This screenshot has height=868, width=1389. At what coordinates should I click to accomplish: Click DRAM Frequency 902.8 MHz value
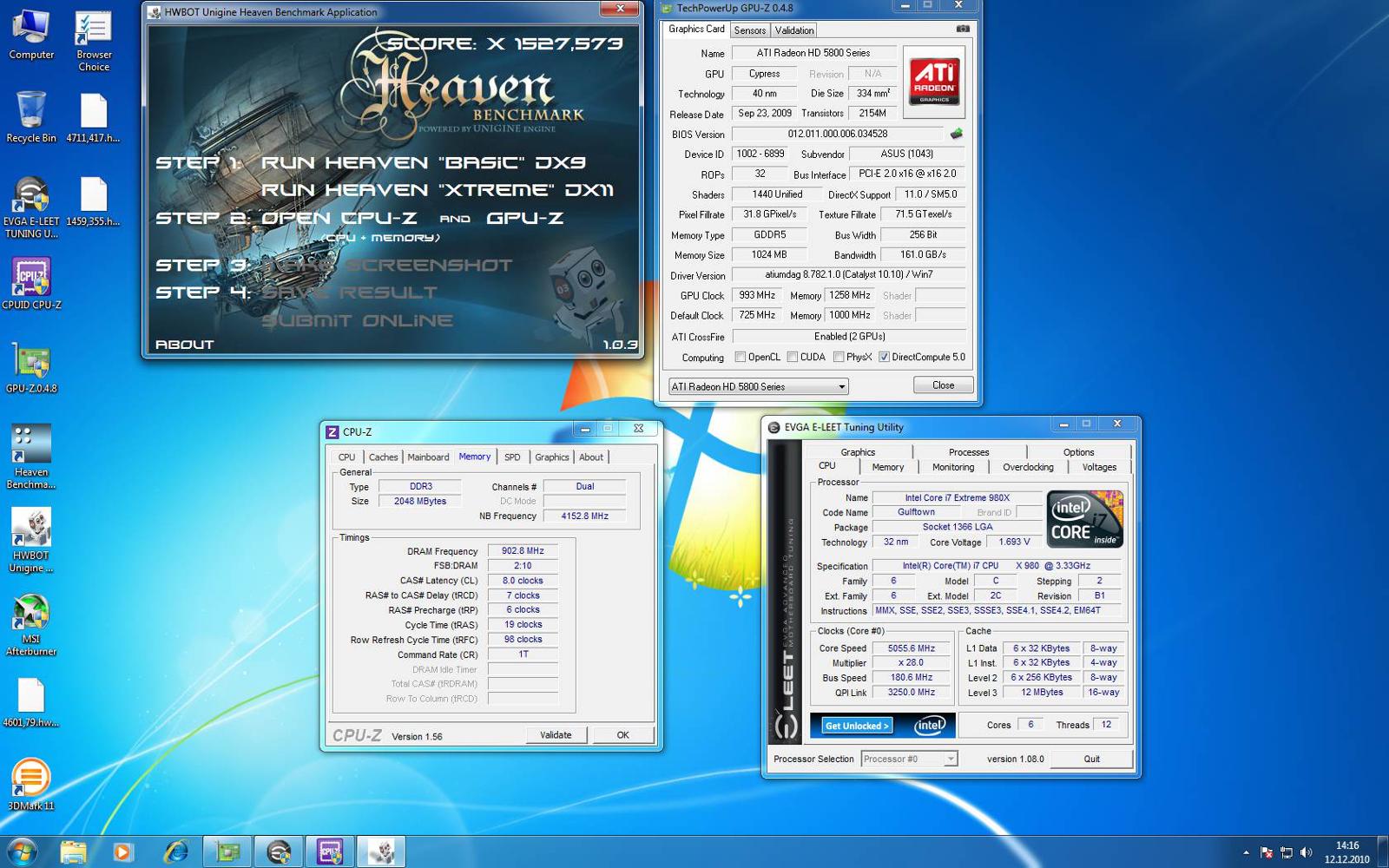tap(523, 551)
